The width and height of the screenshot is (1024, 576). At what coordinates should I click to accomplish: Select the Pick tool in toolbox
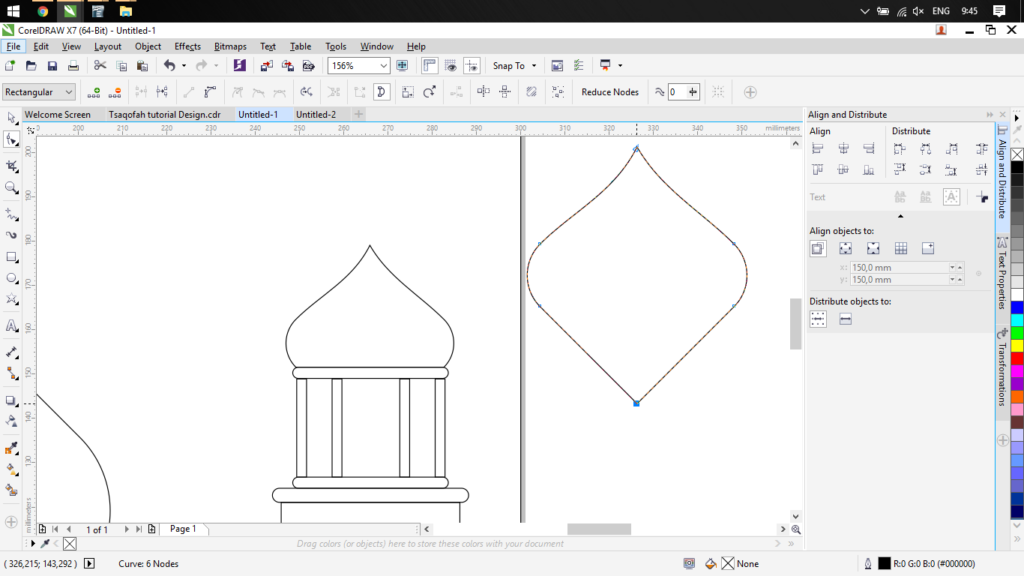tap(12, 118)
